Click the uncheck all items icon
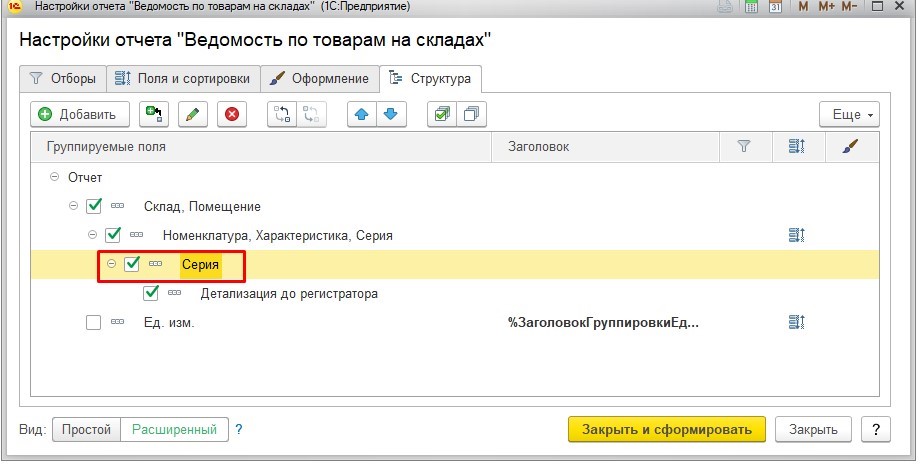 [470, 114]
